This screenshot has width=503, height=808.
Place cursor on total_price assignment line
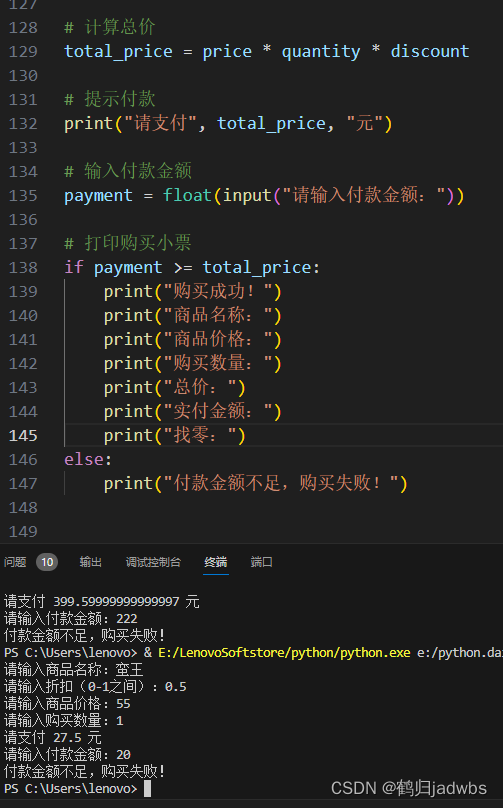266,52
